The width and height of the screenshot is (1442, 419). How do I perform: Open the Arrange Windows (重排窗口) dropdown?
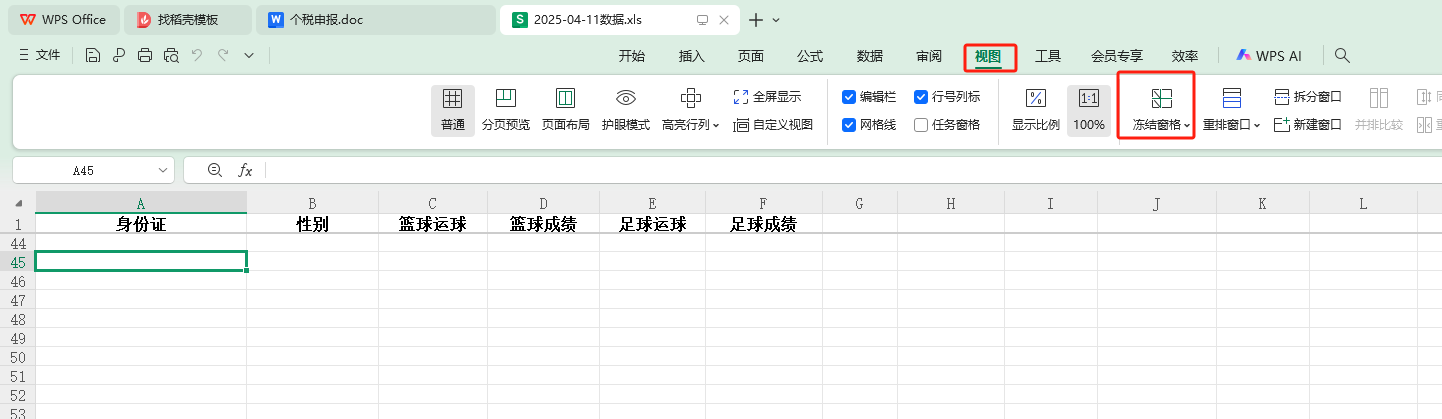point(1231,125)
